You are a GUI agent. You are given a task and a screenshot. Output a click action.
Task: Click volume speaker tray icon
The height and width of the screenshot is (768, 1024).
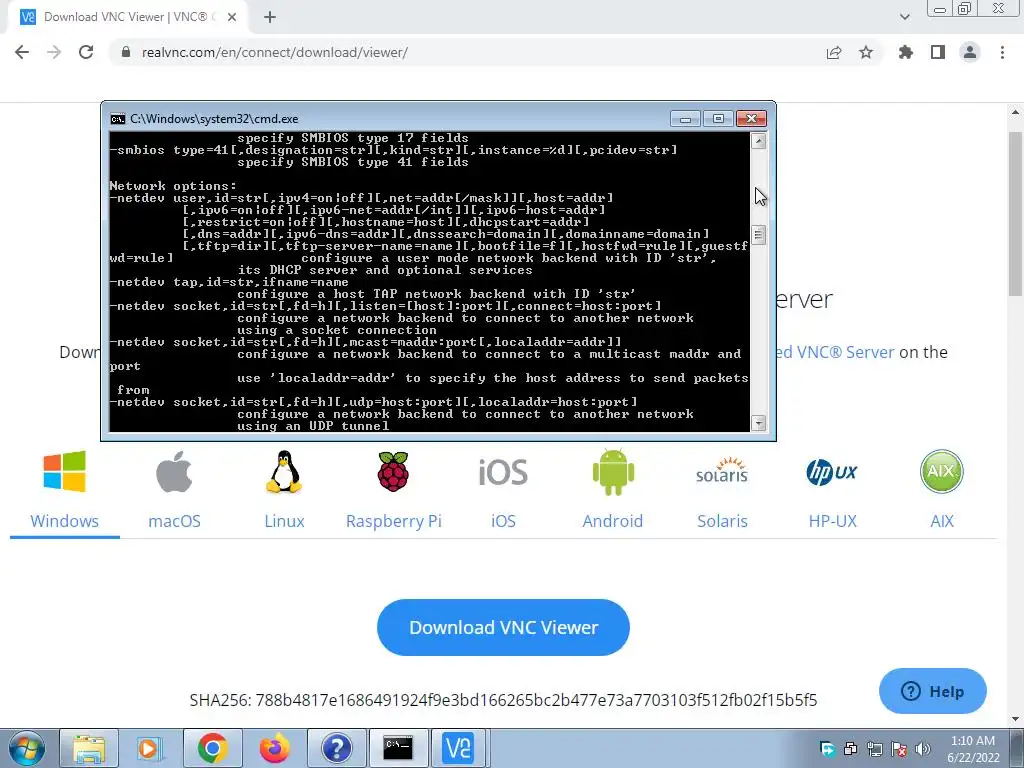[x=923, y=750]
